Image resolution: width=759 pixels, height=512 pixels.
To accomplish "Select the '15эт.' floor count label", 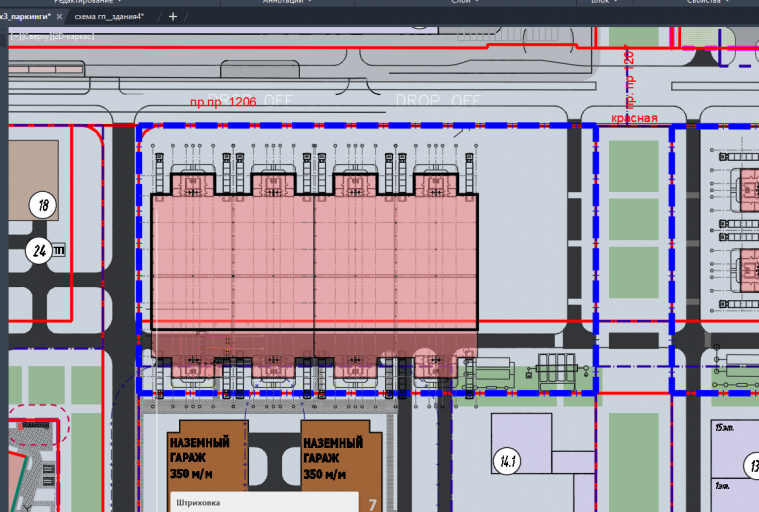I will click(x=725, y=428).
